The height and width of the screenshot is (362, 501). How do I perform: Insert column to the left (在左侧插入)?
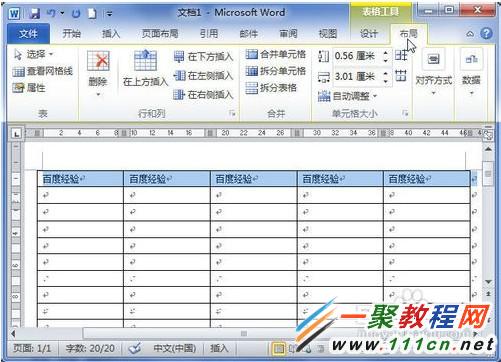point(203,76)
